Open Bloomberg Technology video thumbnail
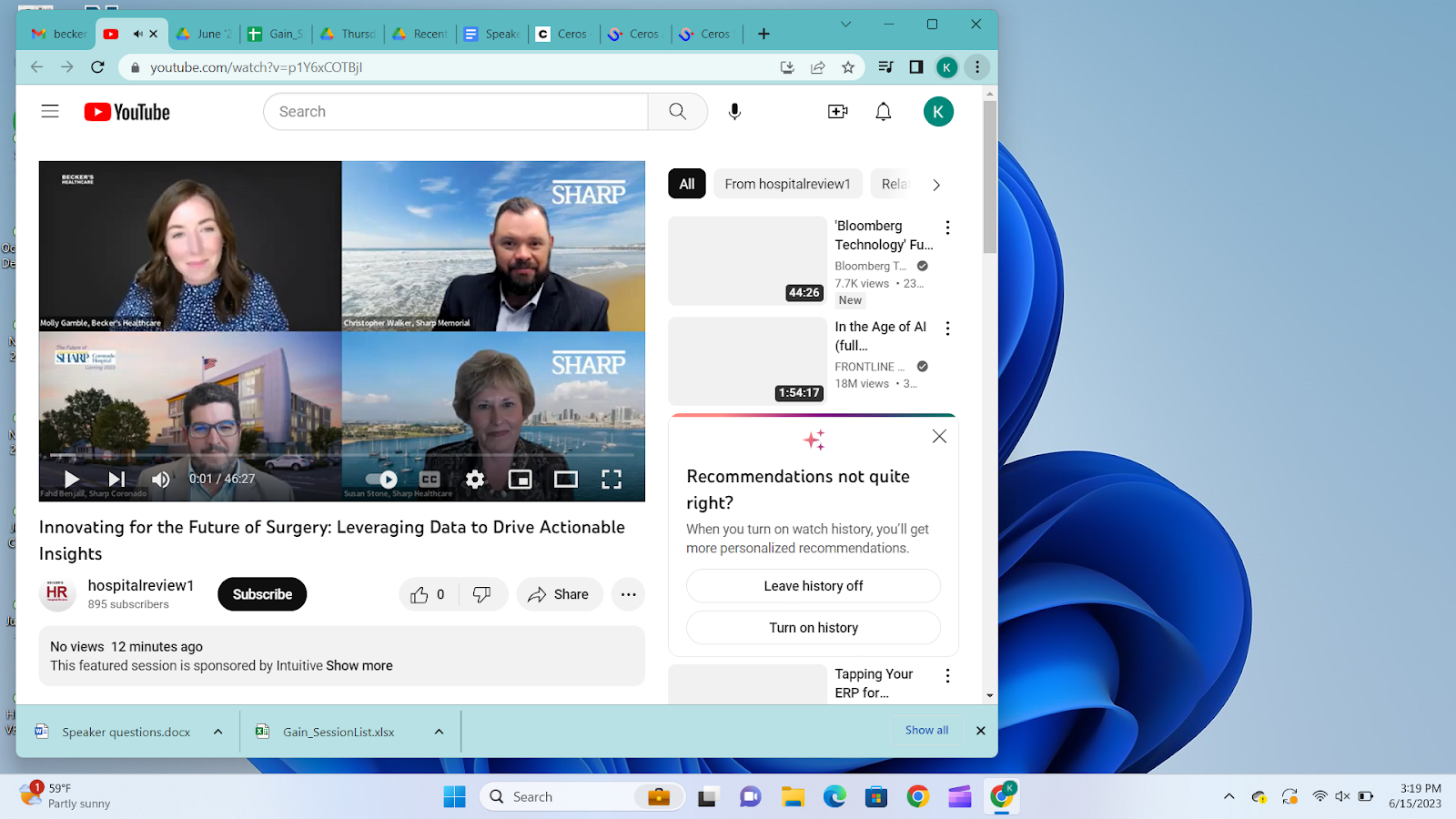 click(747, 260)
